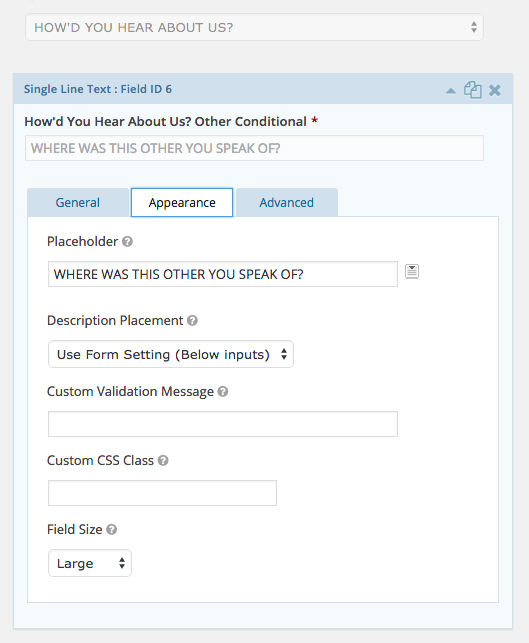Click the Custom CSS Class input

point(162,493)
